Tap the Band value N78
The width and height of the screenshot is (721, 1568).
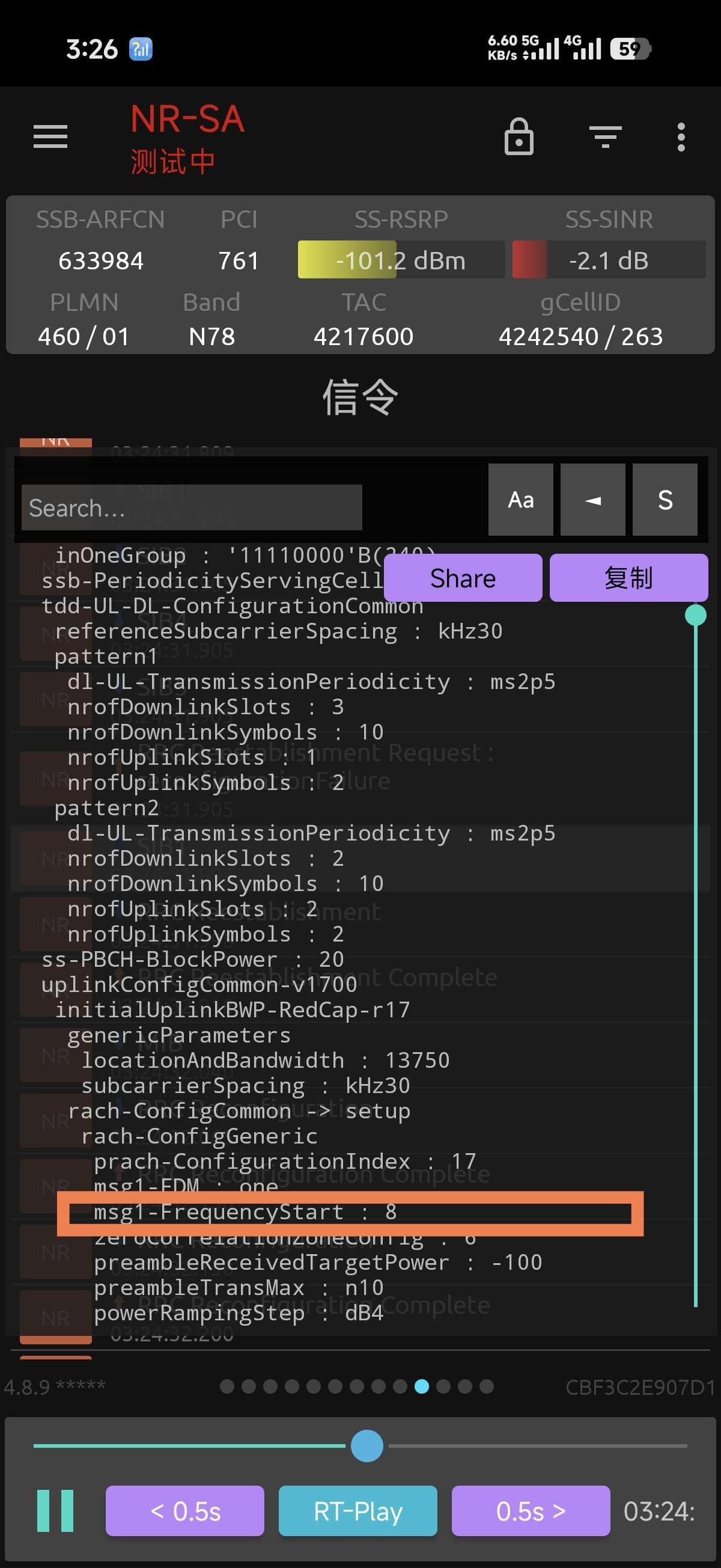[211, 337]
